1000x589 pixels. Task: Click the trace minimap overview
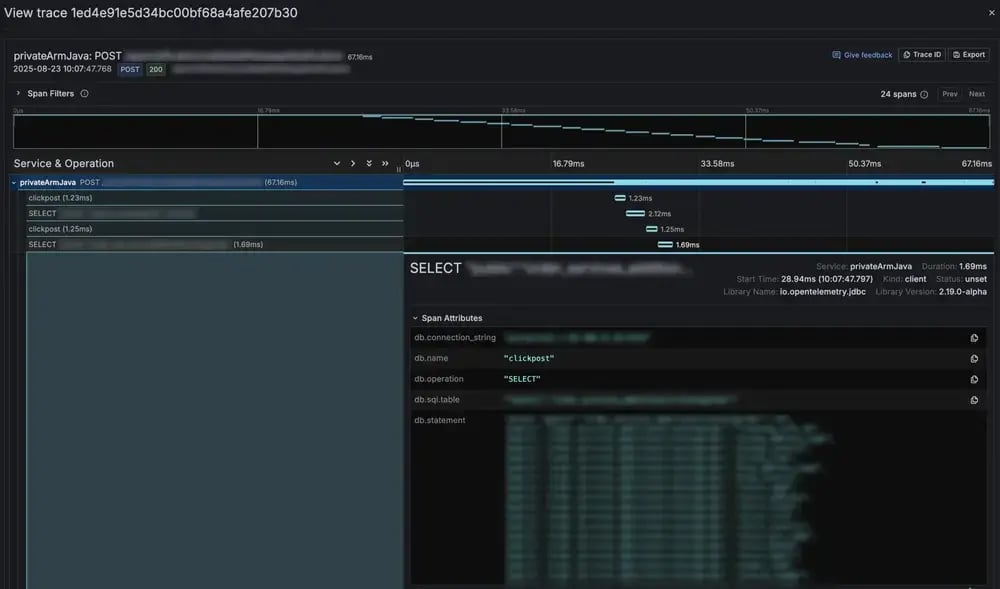coord(501,131)
